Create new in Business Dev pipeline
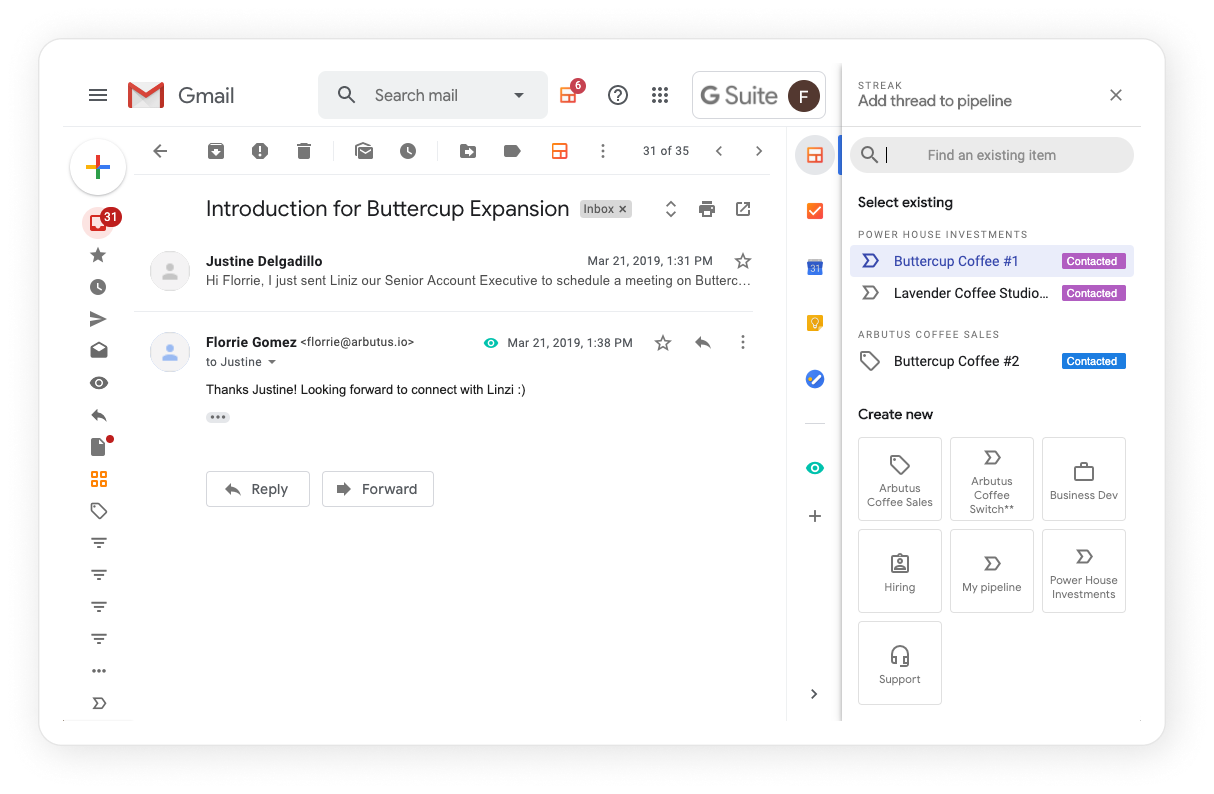 pos(1084,479)
